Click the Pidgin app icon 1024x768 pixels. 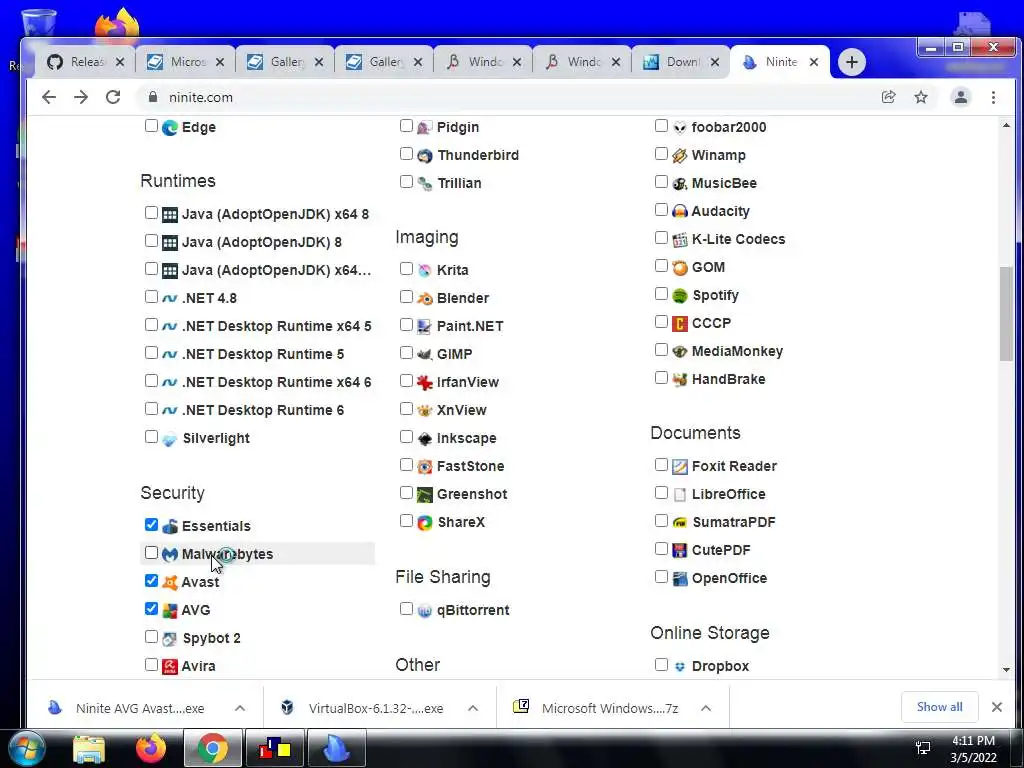point(424,127)
